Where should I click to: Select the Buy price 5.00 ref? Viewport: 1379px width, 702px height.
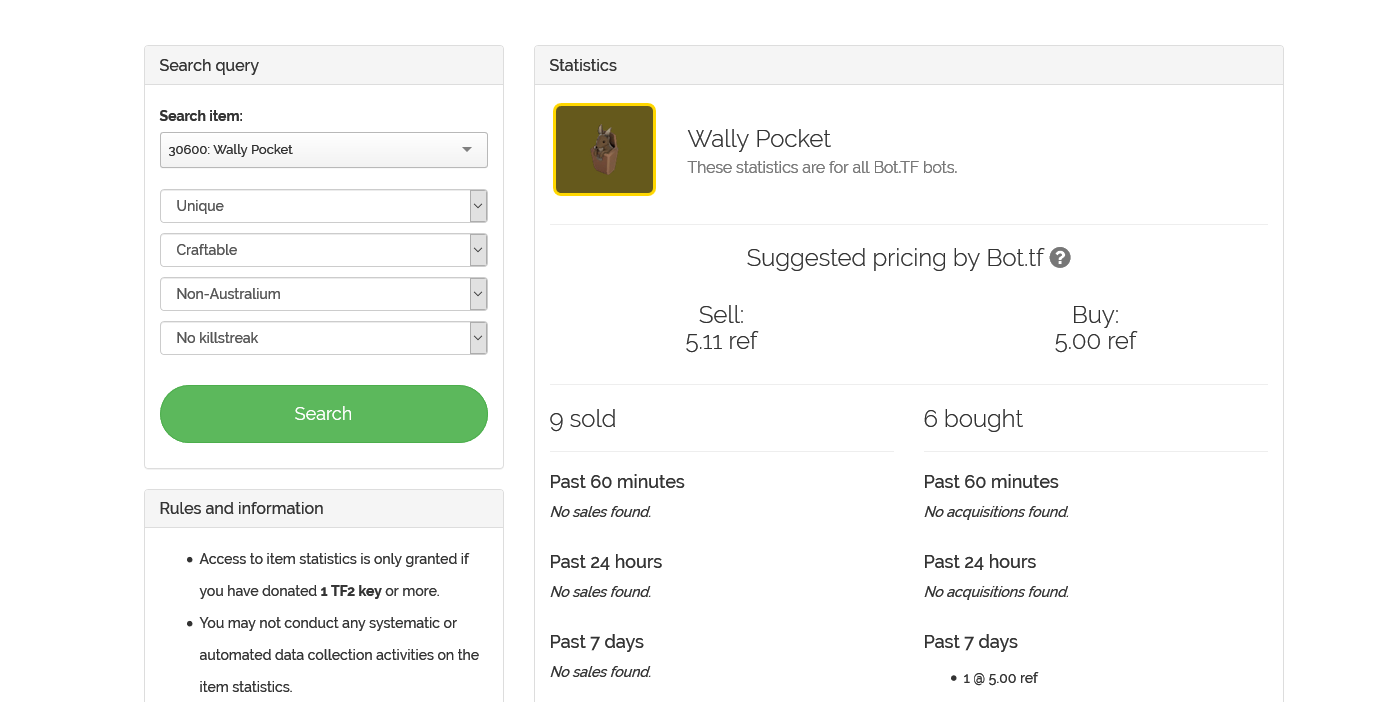tap(1095, 342)
